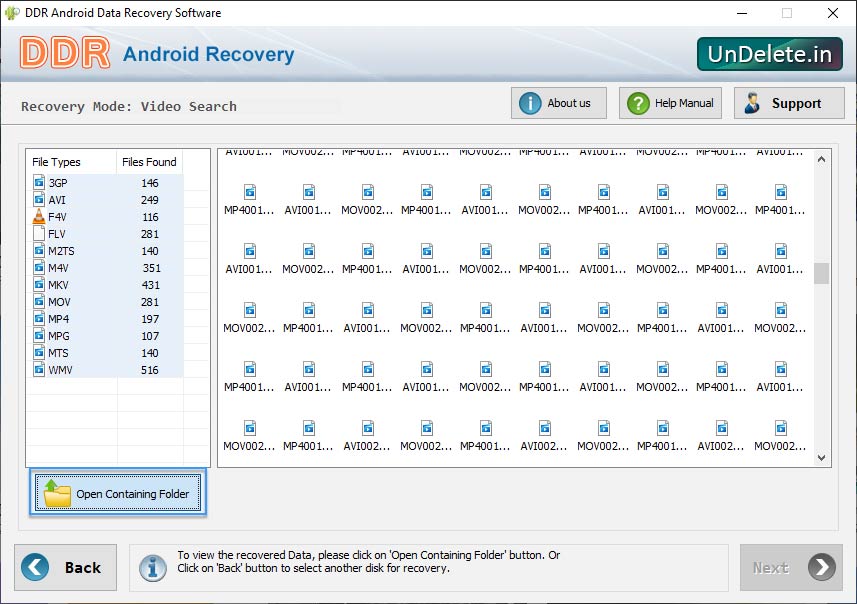Select the 140 count in the M2TS row
The image size is (857, 604).
[150, 251]
